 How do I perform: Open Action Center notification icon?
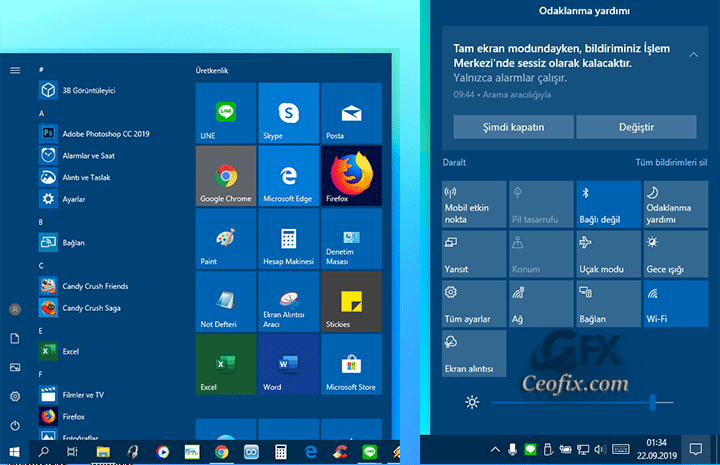pos(696,449)
